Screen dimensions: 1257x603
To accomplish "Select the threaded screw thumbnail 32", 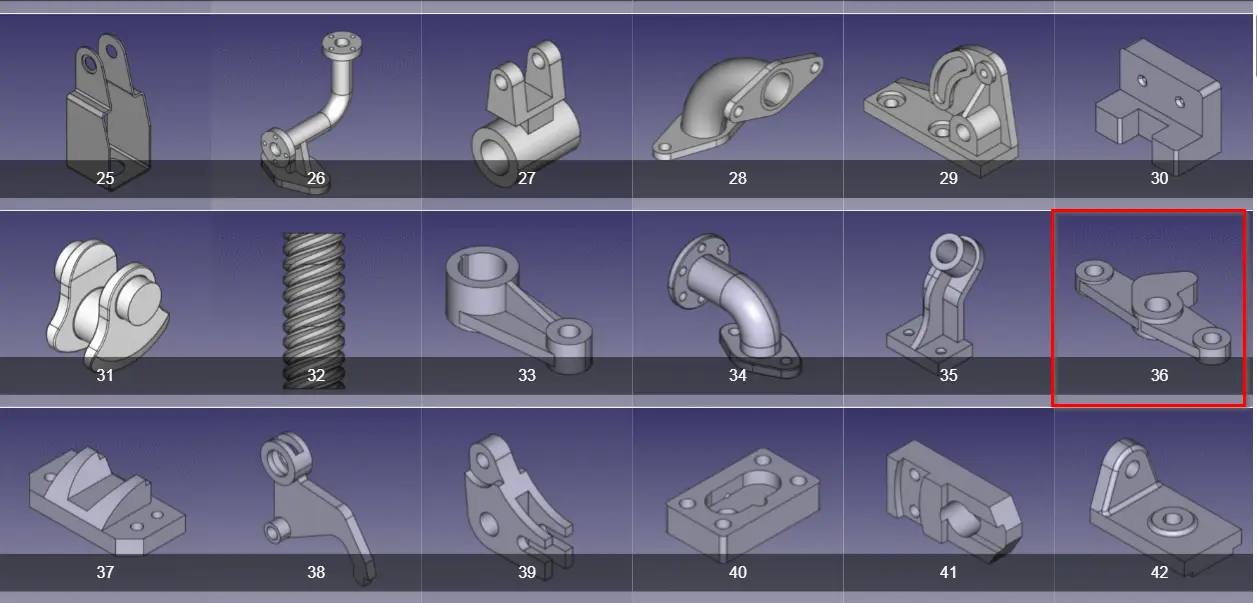I will click(316, 302).
